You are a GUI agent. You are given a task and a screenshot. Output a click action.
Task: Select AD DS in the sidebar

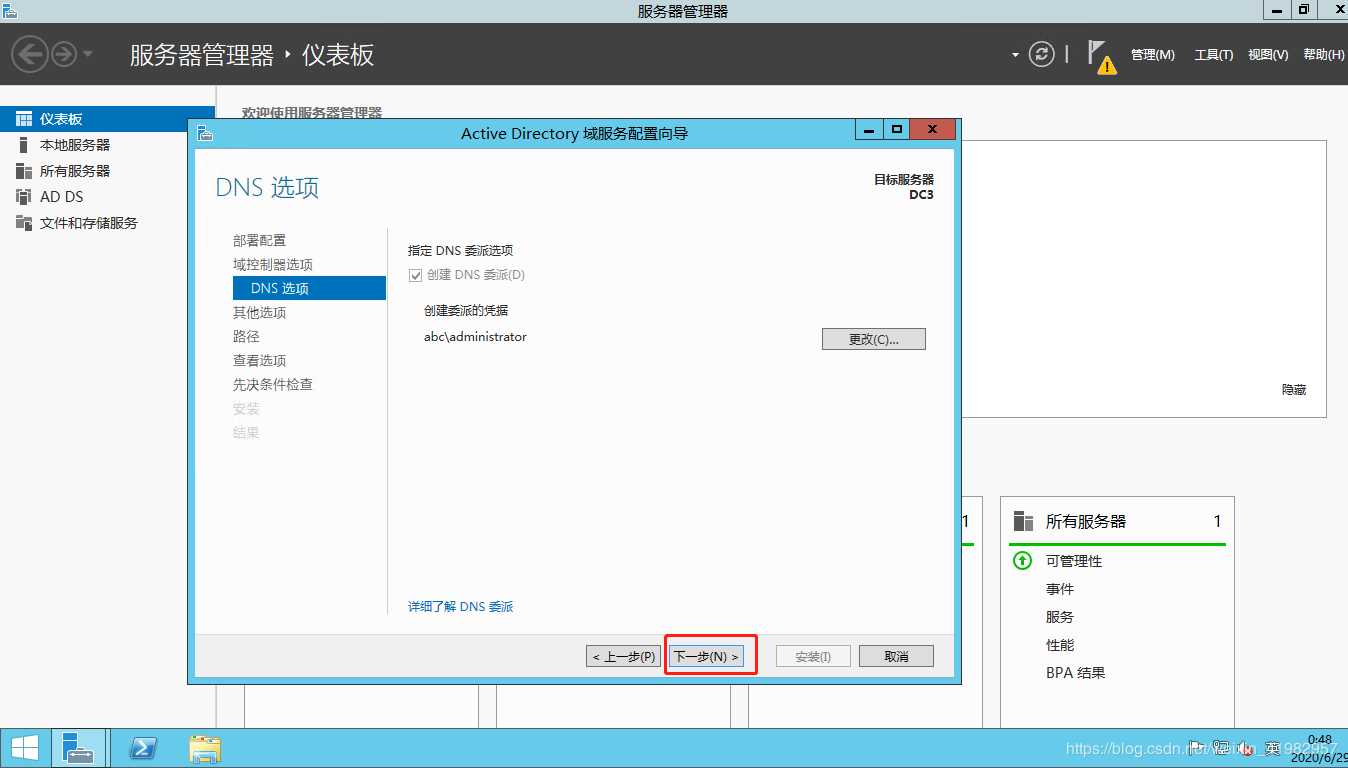[x=107, y=197]
